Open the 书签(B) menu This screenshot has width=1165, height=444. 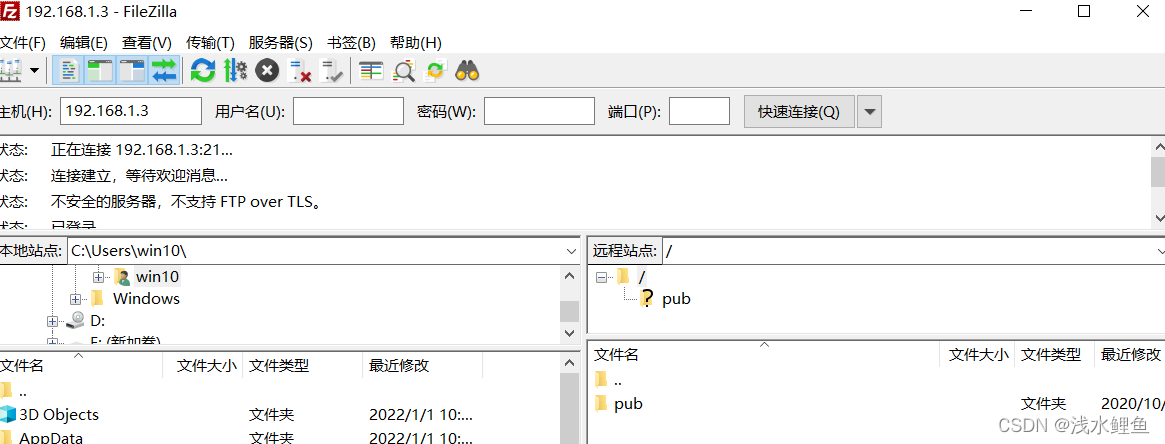(x=351, y=42)
